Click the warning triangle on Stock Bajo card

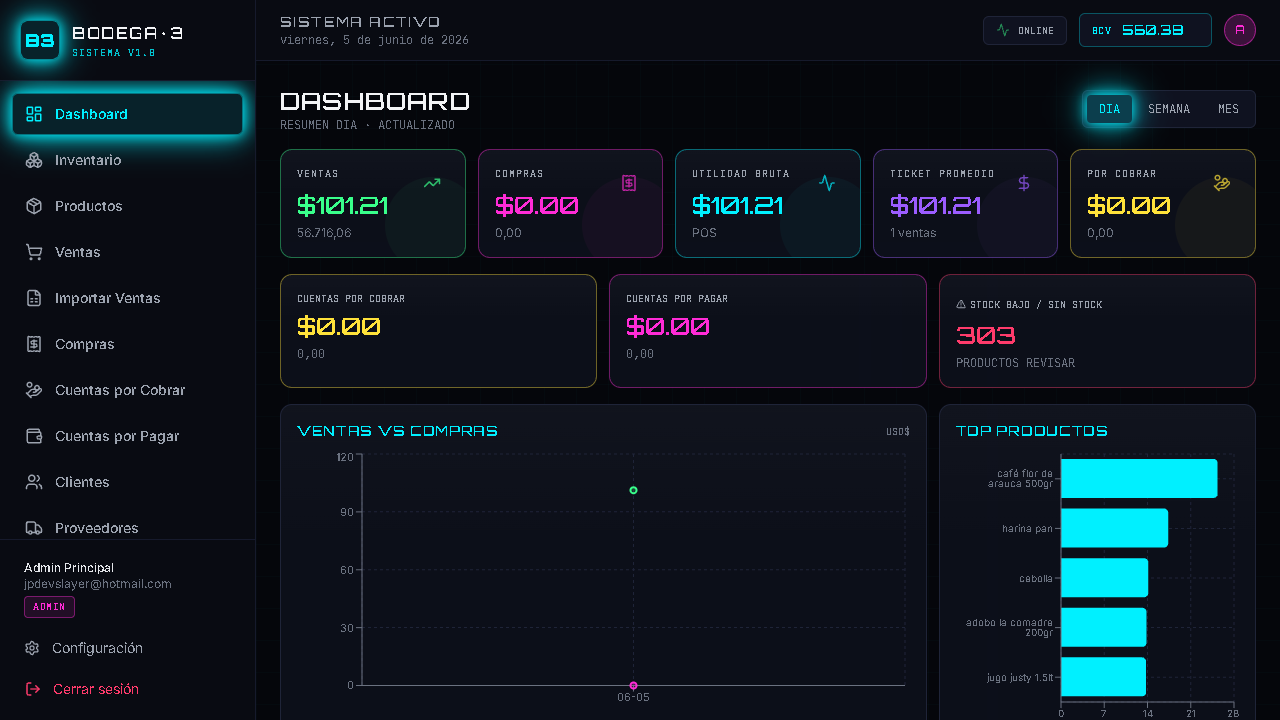961,304
